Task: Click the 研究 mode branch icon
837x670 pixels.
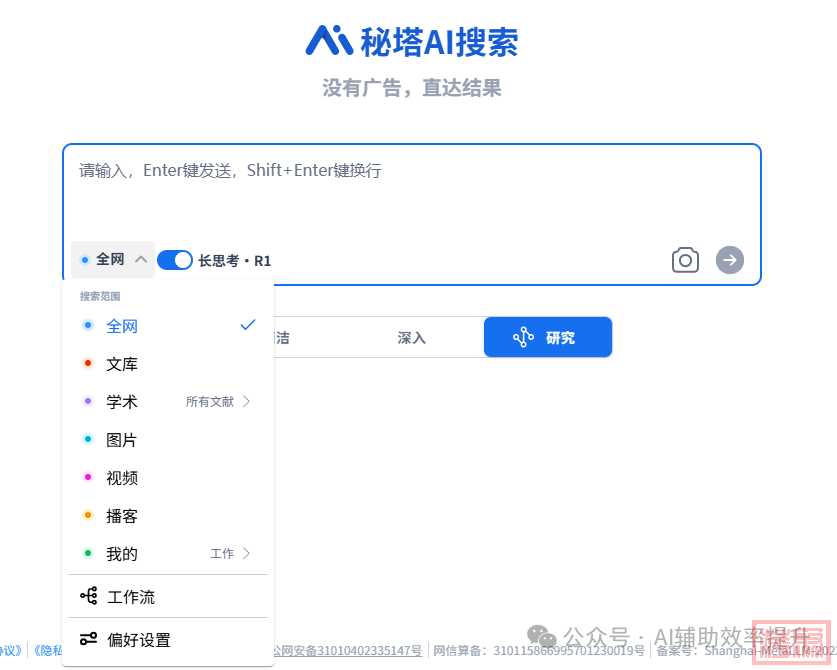Action: pos(523,338)
